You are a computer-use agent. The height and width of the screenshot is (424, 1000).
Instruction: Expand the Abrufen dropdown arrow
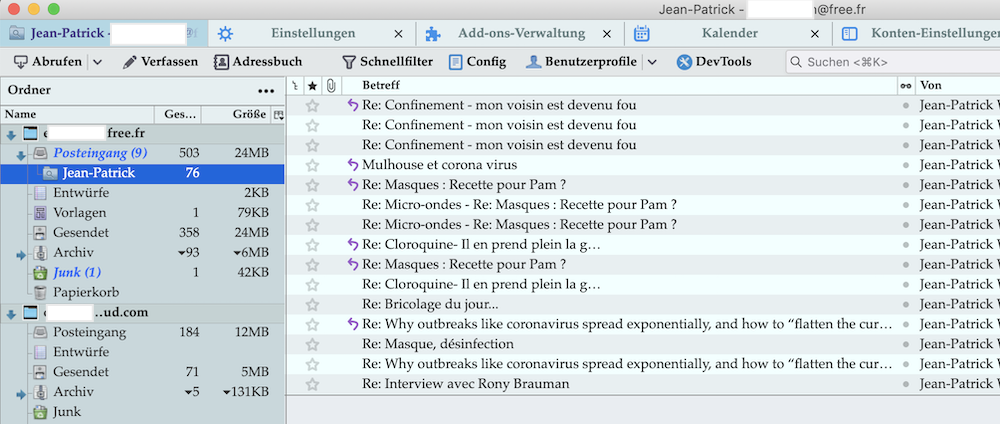[x=97, y=62]
